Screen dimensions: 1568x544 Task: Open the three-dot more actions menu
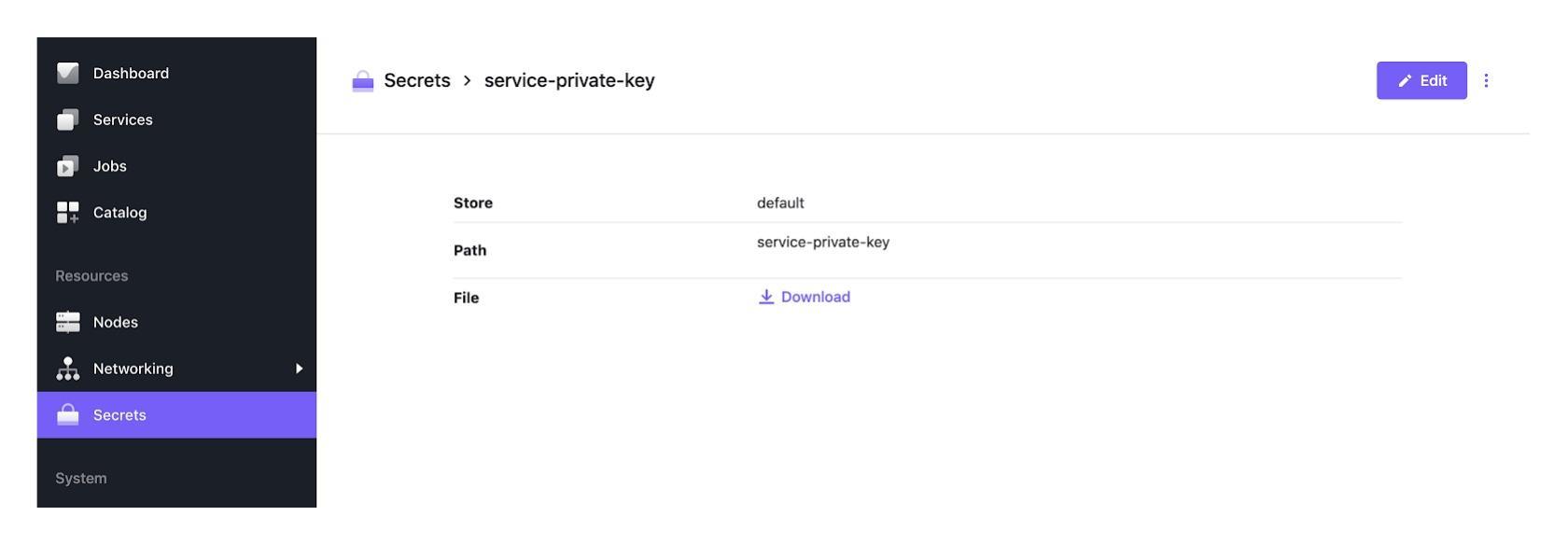click(x=1486, y=81)
